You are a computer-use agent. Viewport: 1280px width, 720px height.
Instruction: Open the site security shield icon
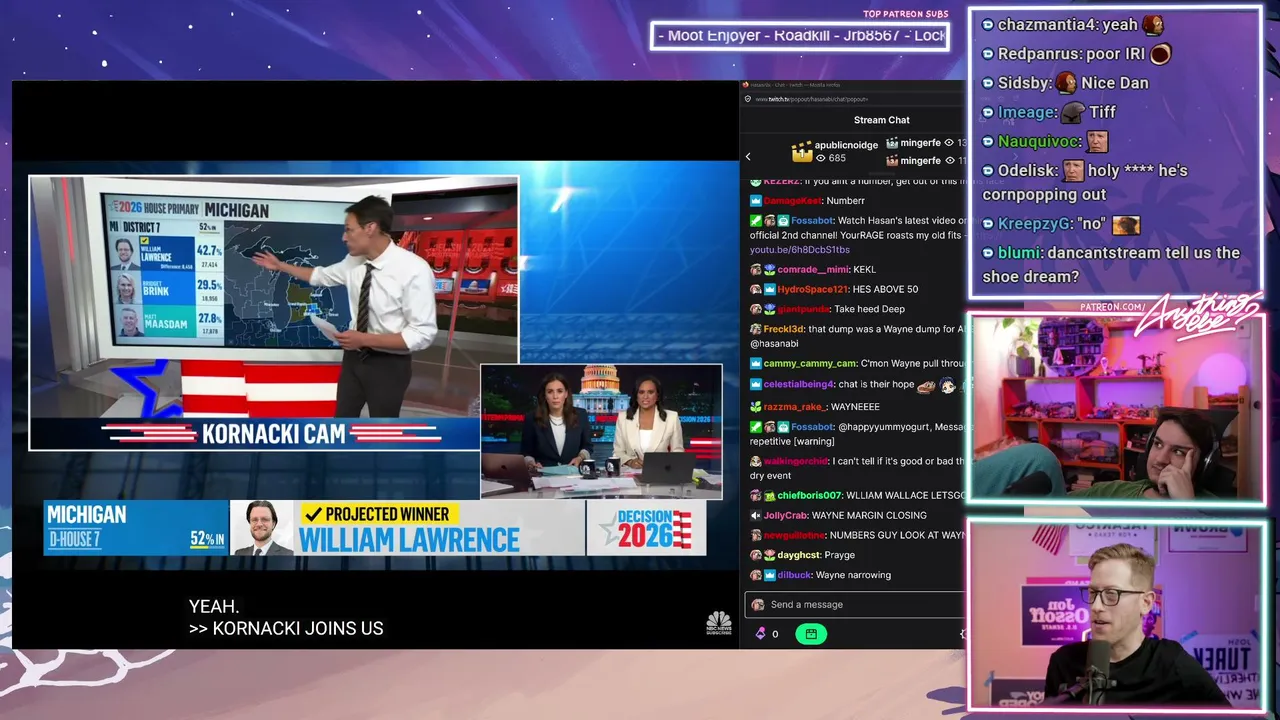pyautogui.click(x=746, y=99)
